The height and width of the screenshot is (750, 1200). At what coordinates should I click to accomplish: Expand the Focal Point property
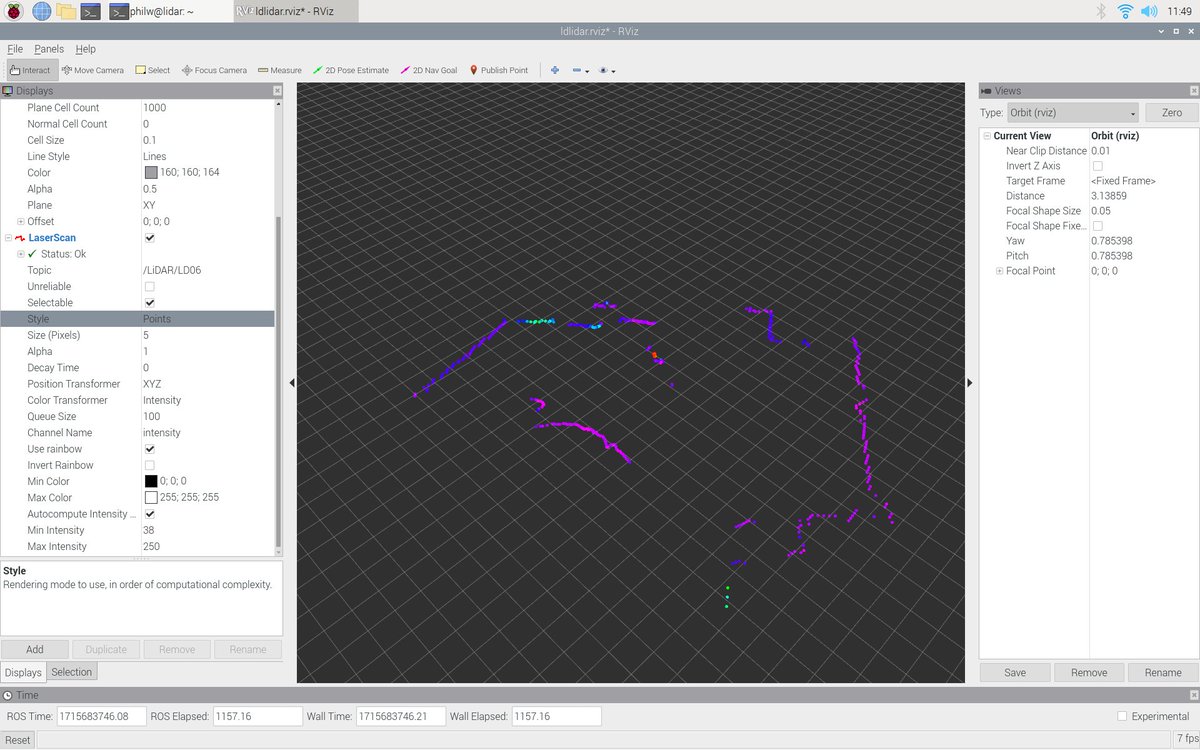(999, 271)
